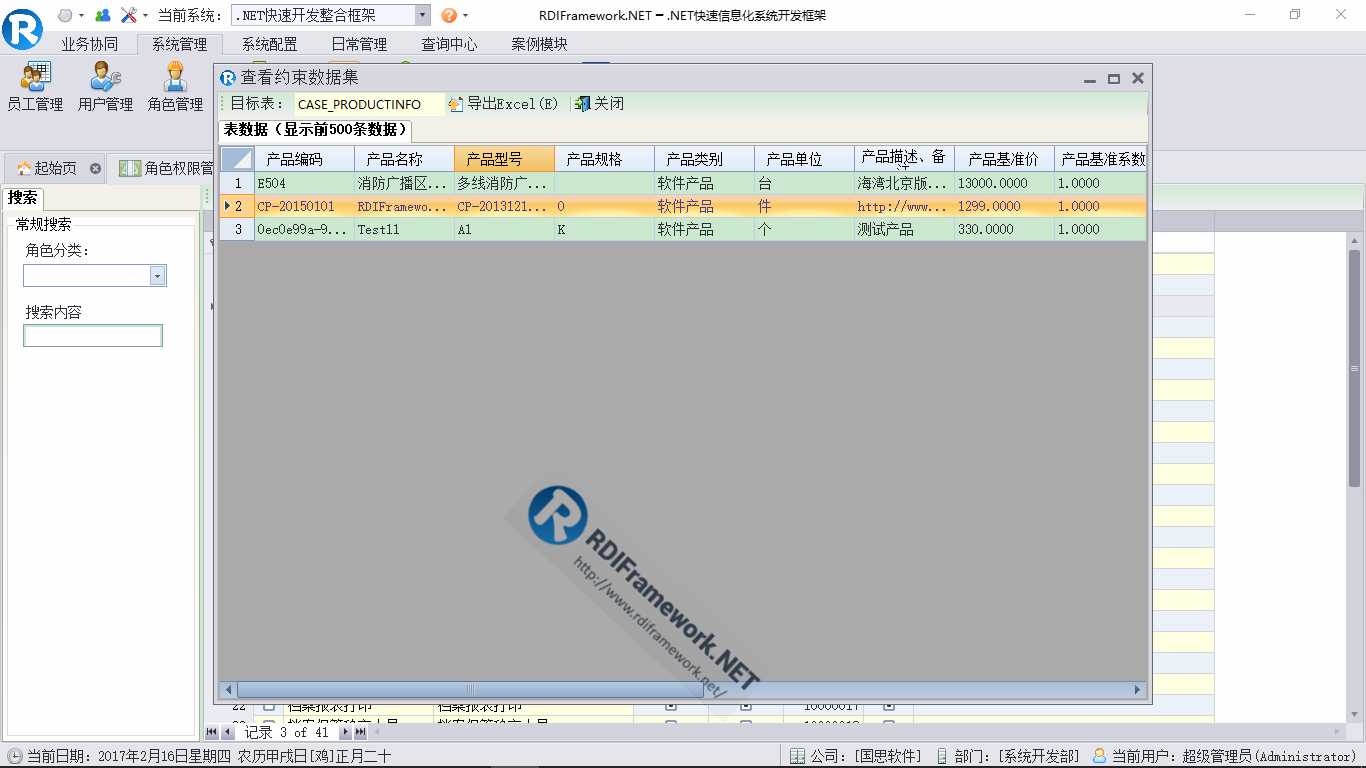Screen dimensions: 1366x768
Task: Open the 日常管理 ribbon tab
Action: (359, 44)
